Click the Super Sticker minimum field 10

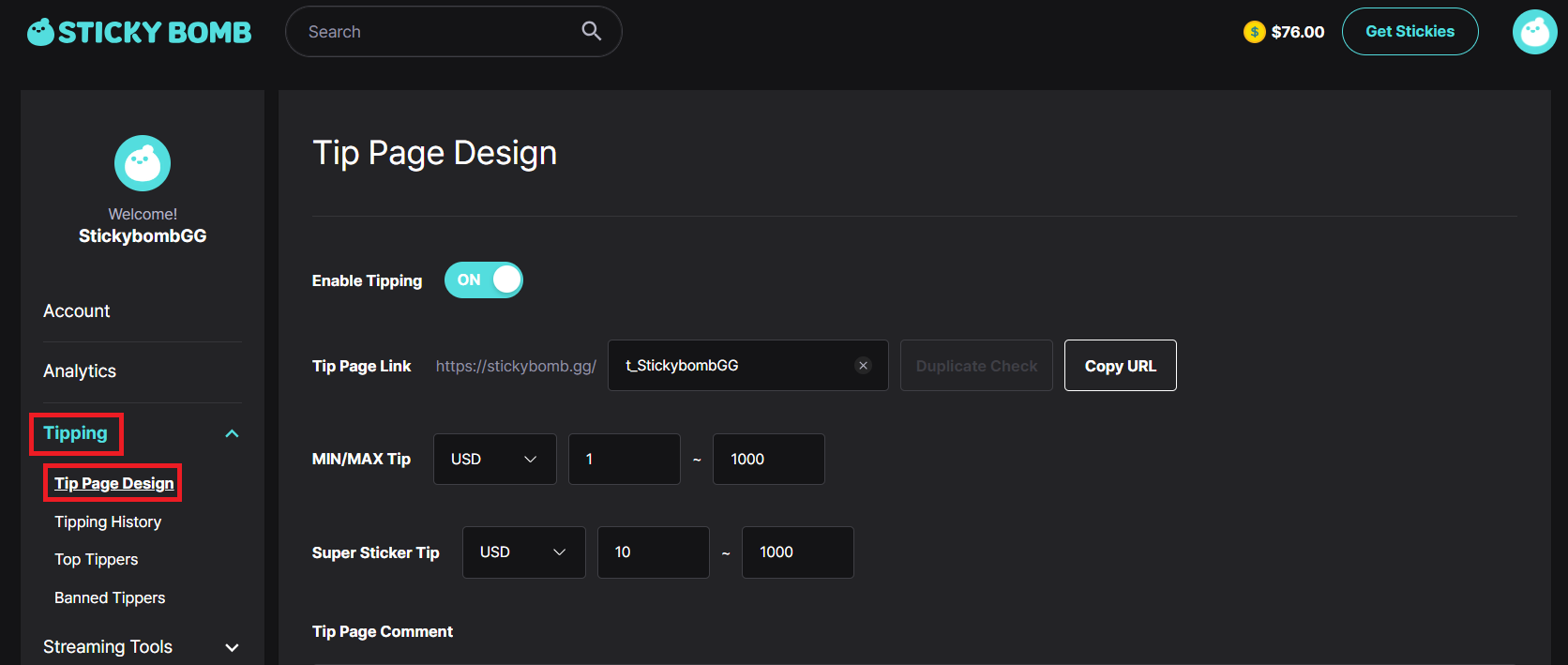click(x=654, y=552)
